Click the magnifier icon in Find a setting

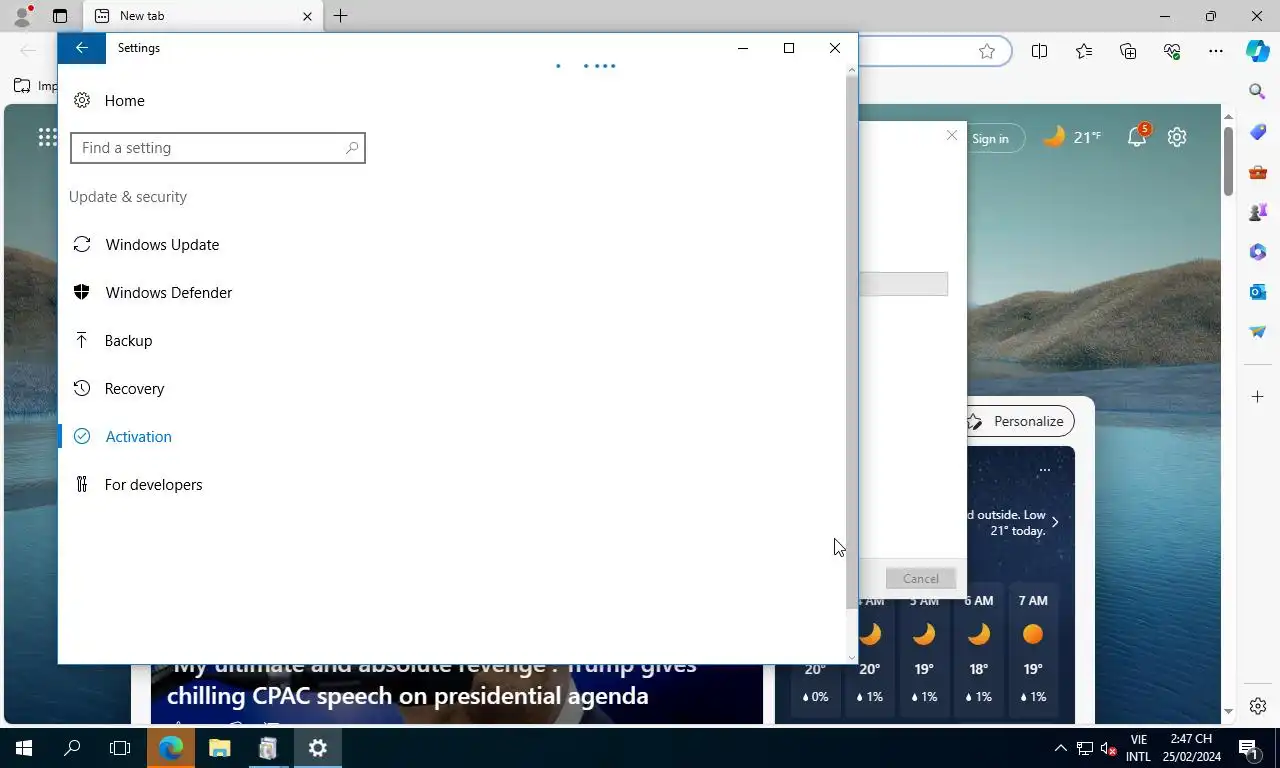pos(352,148)
